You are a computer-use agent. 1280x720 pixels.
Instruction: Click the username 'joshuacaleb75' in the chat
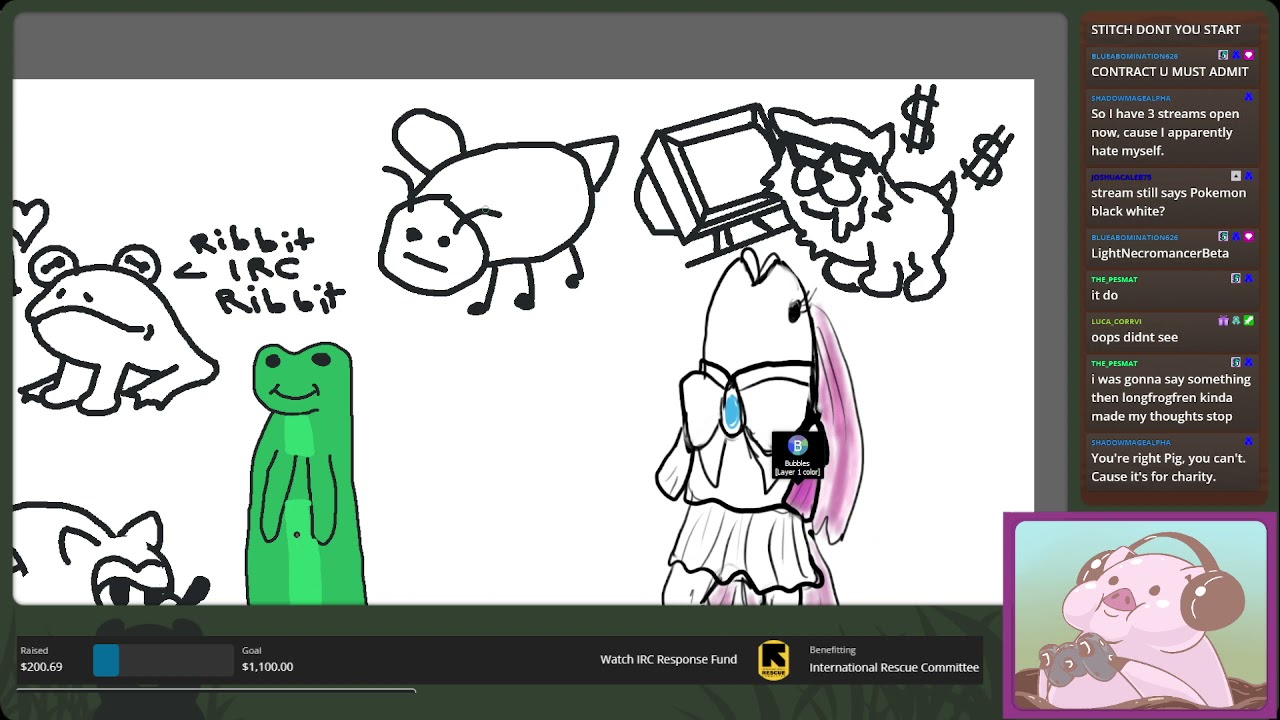[x=1121, y=177]
